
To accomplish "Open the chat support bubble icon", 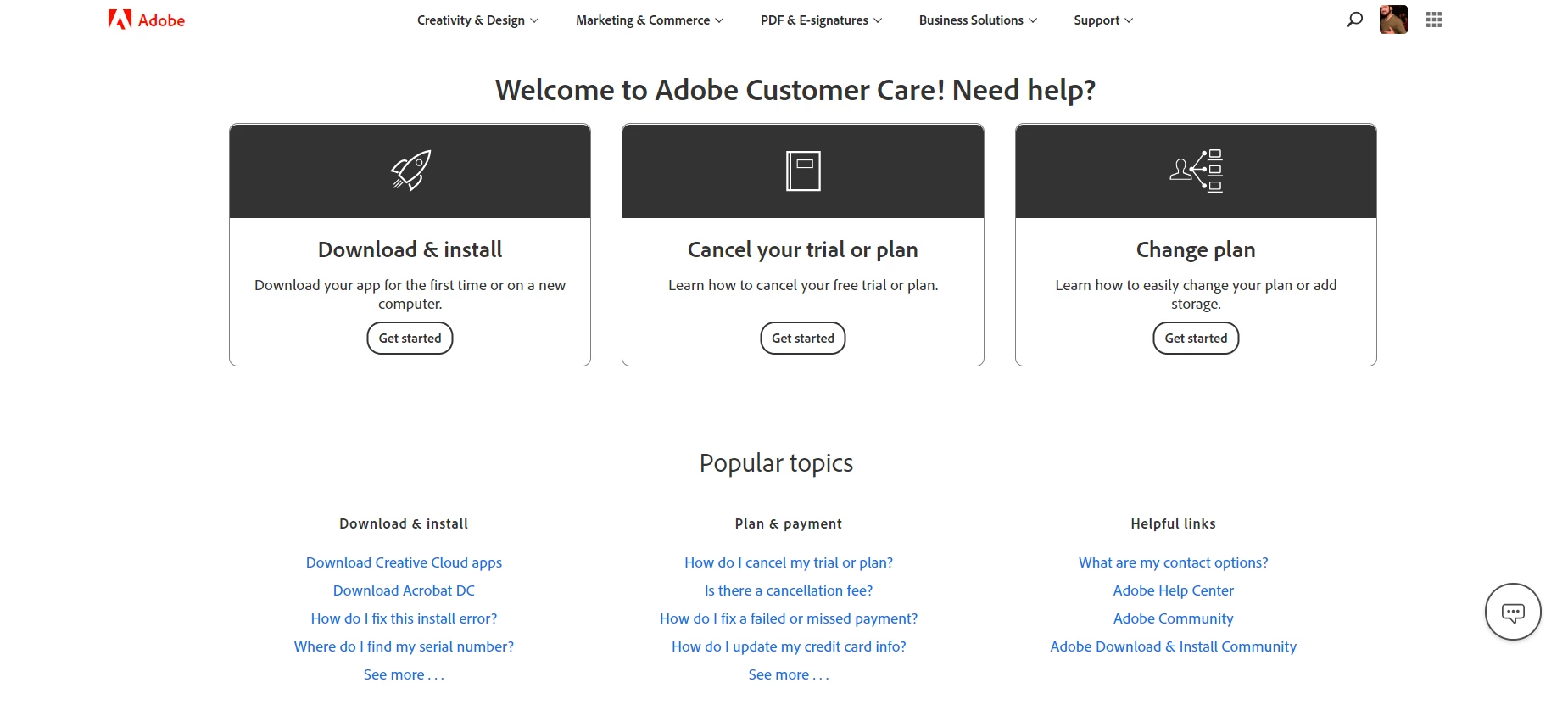I will pyautogui.click(x=1513, y=612).
